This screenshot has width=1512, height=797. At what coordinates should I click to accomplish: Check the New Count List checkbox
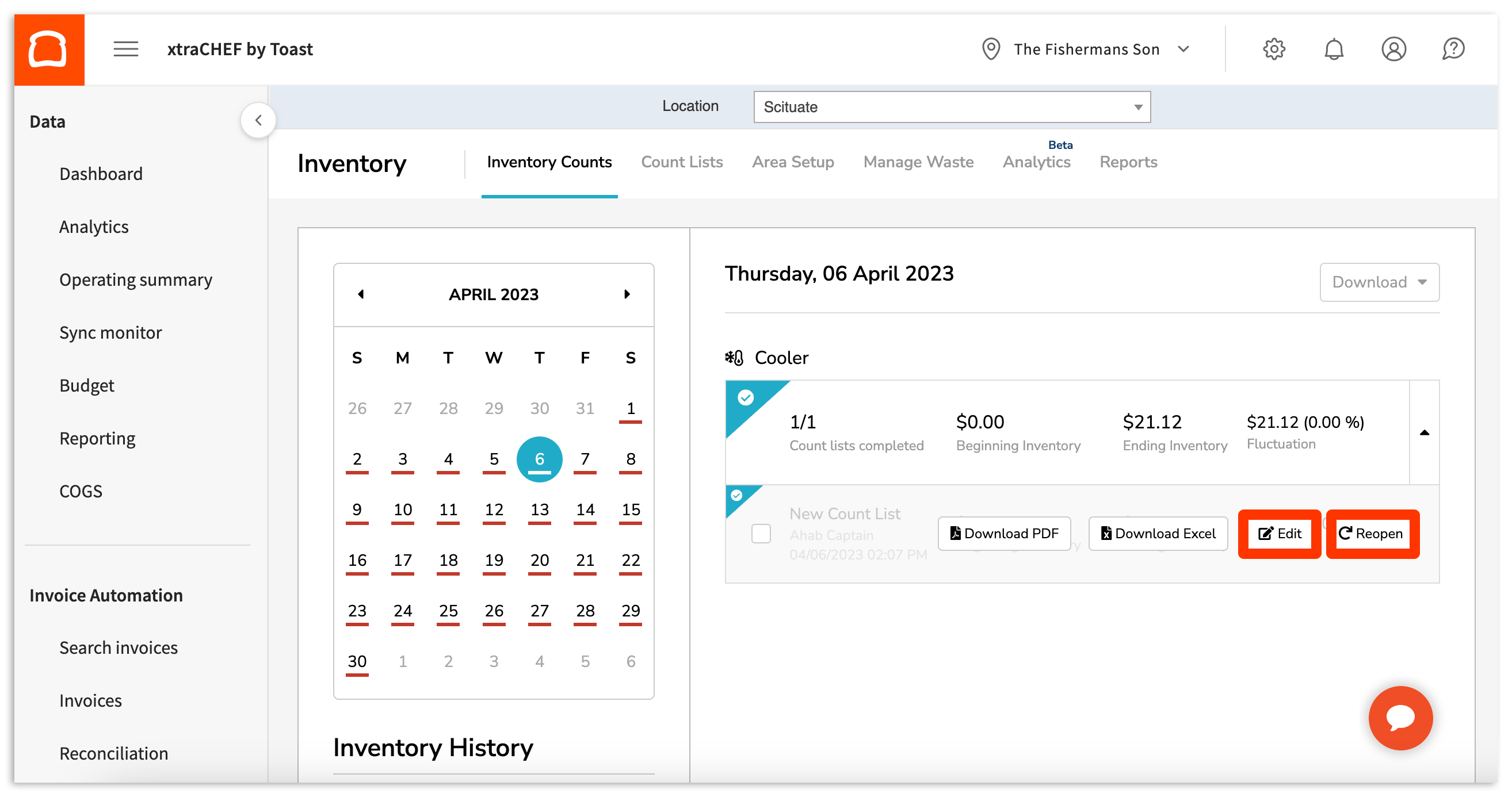point(761,534)
